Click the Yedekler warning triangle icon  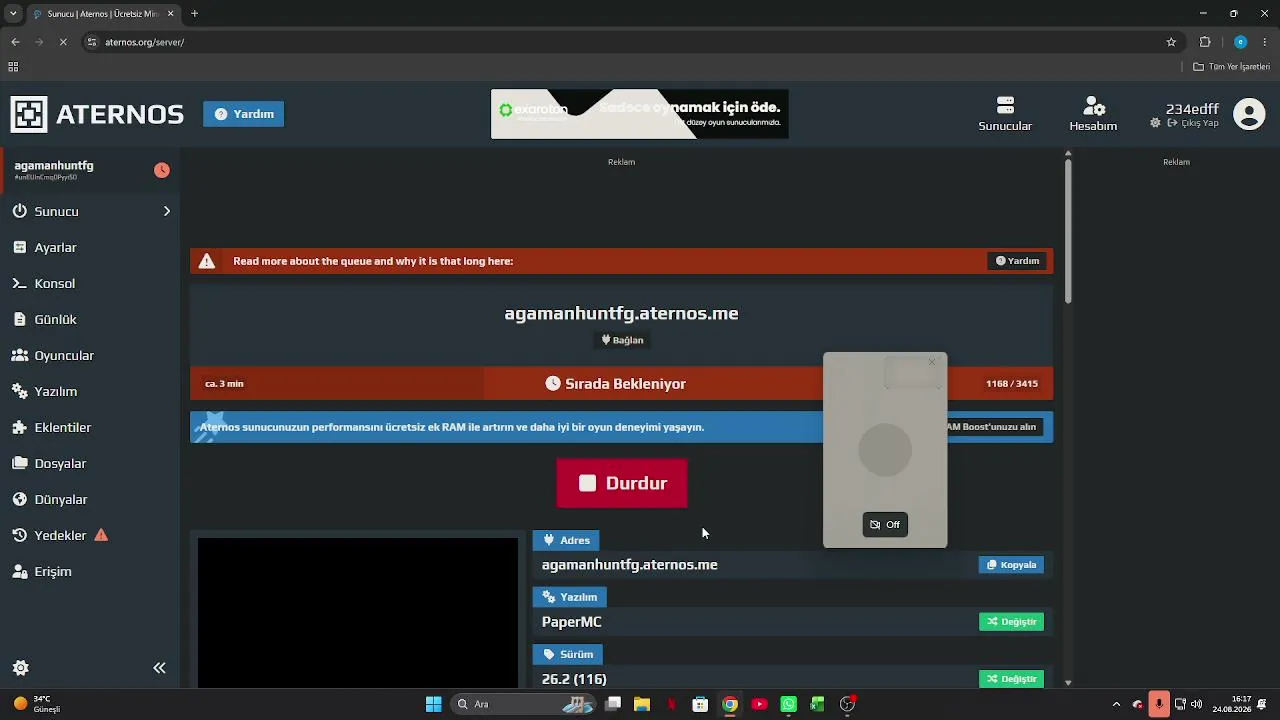pyautogui.click(x=101, y=535)
